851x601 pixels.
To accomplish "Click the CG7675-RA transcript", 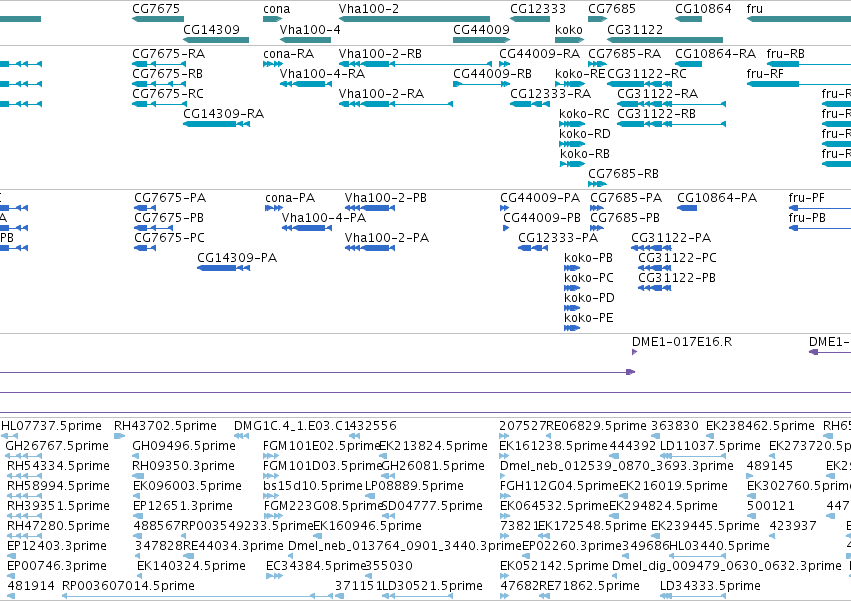I will [x=160, y=64].
